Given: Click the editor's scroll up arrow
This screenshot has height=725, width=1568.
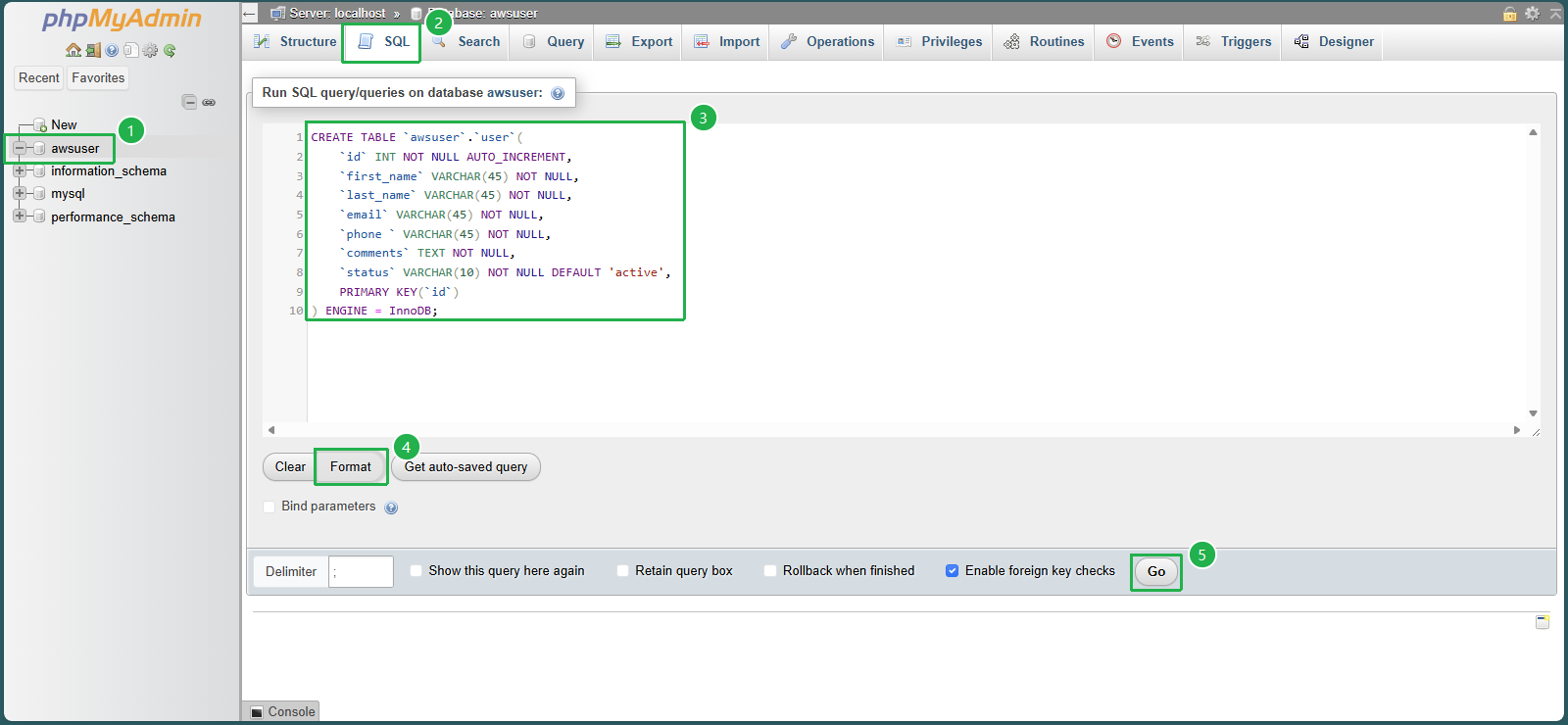Looking at the screenshot, I should click(1533, 132).
